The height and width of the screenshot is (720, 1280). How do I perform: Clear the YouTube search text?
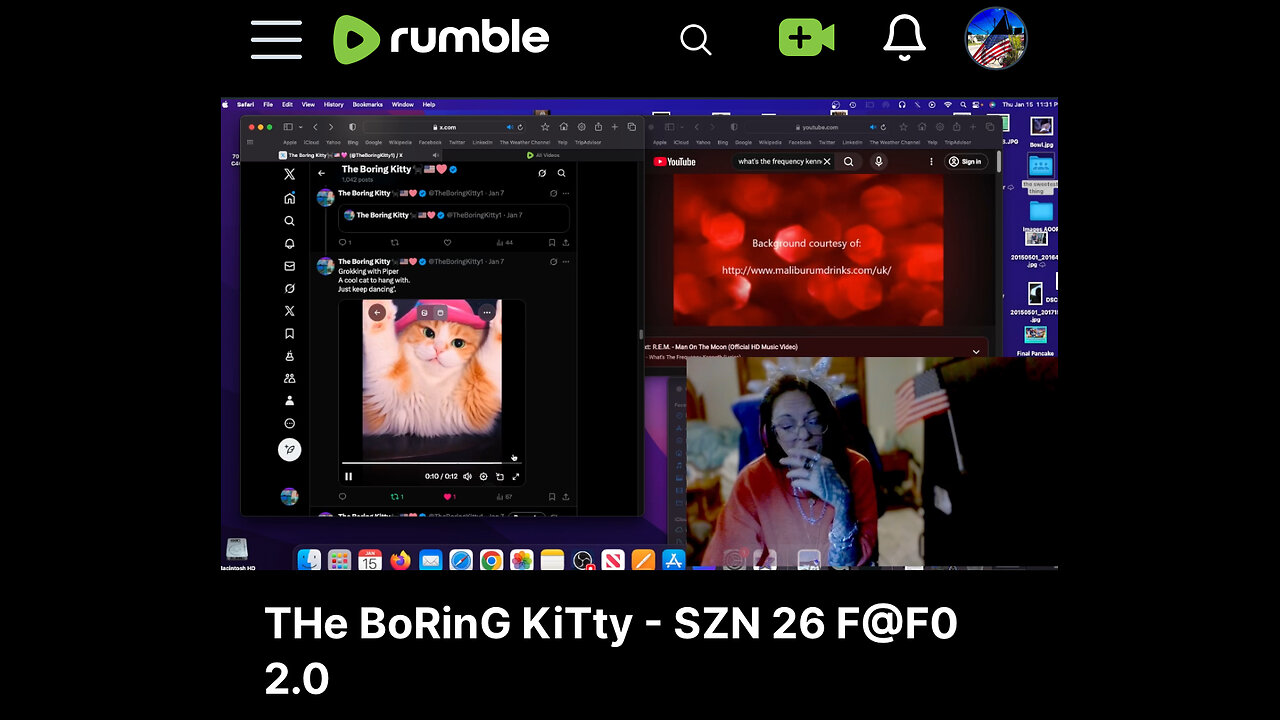point(827,161)
